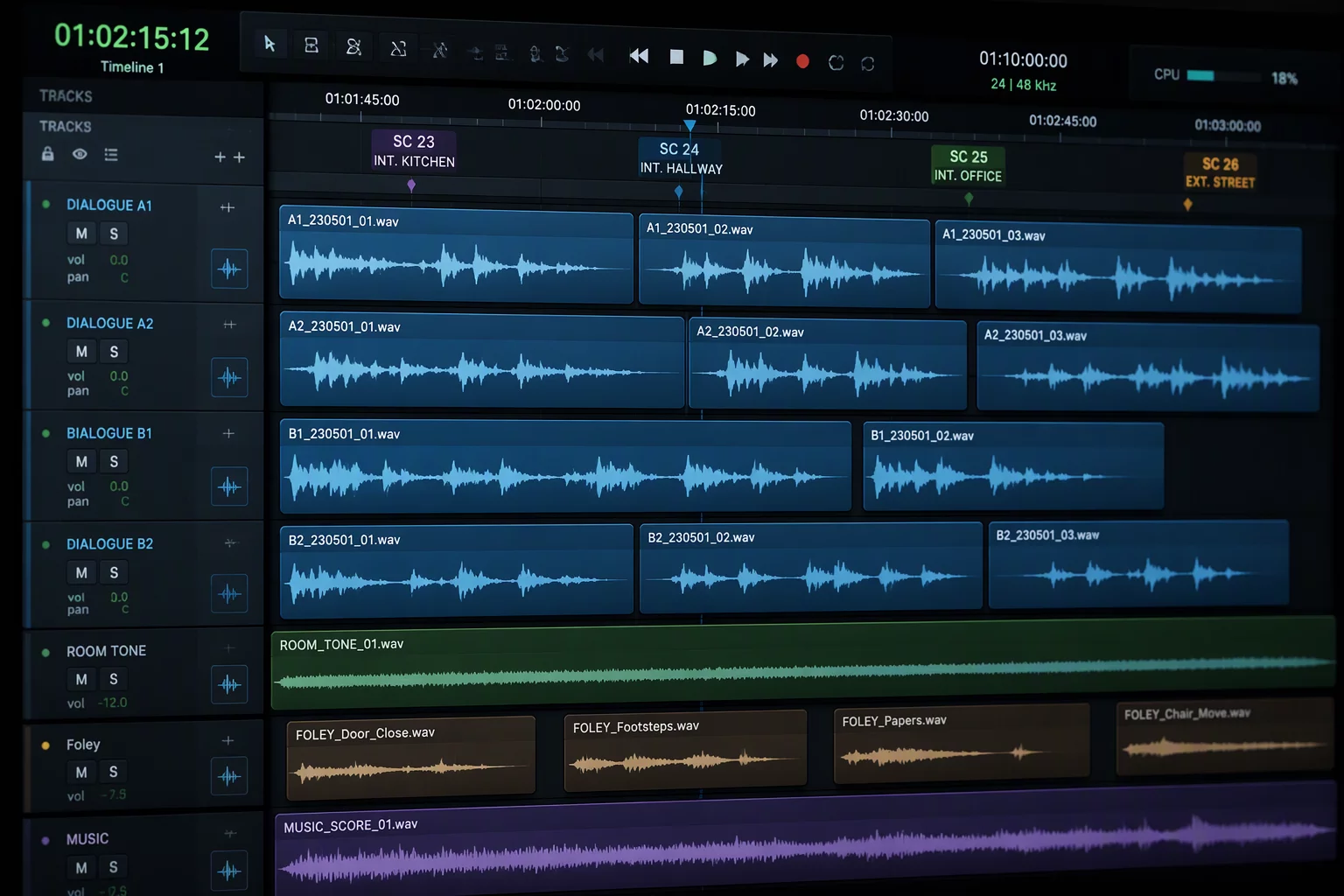Jump to SC 26 EXT. STREET marker

click(1220, 172)
